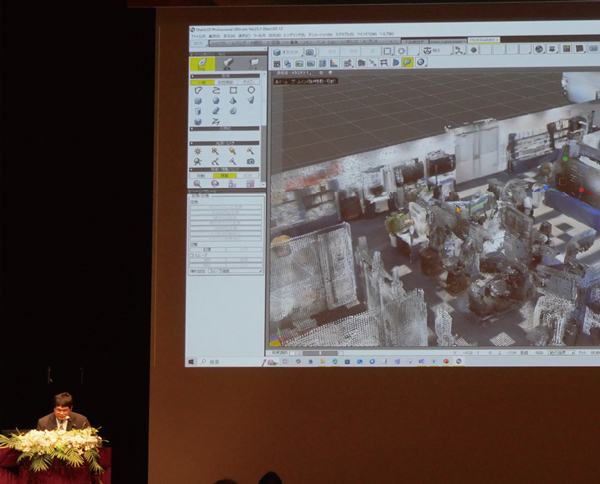This screenshot has height=484, width=600.
Task: Click the blue-red half circle icon in second toolbar
Action: click(x=396, y=62)
